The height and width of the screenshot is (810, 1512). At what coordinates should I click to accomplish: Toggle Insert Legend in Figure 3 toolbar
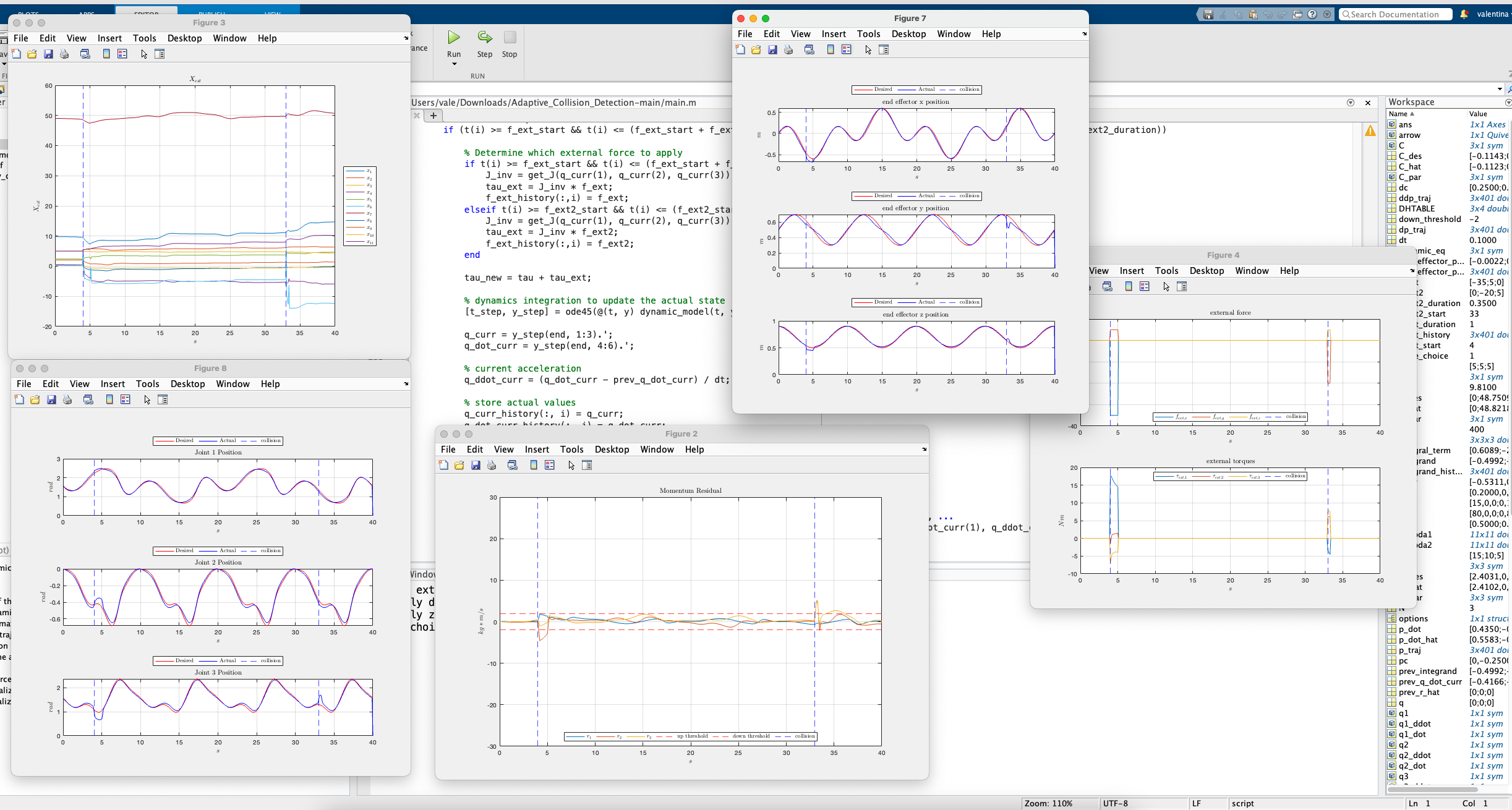[x=122, y=54]
